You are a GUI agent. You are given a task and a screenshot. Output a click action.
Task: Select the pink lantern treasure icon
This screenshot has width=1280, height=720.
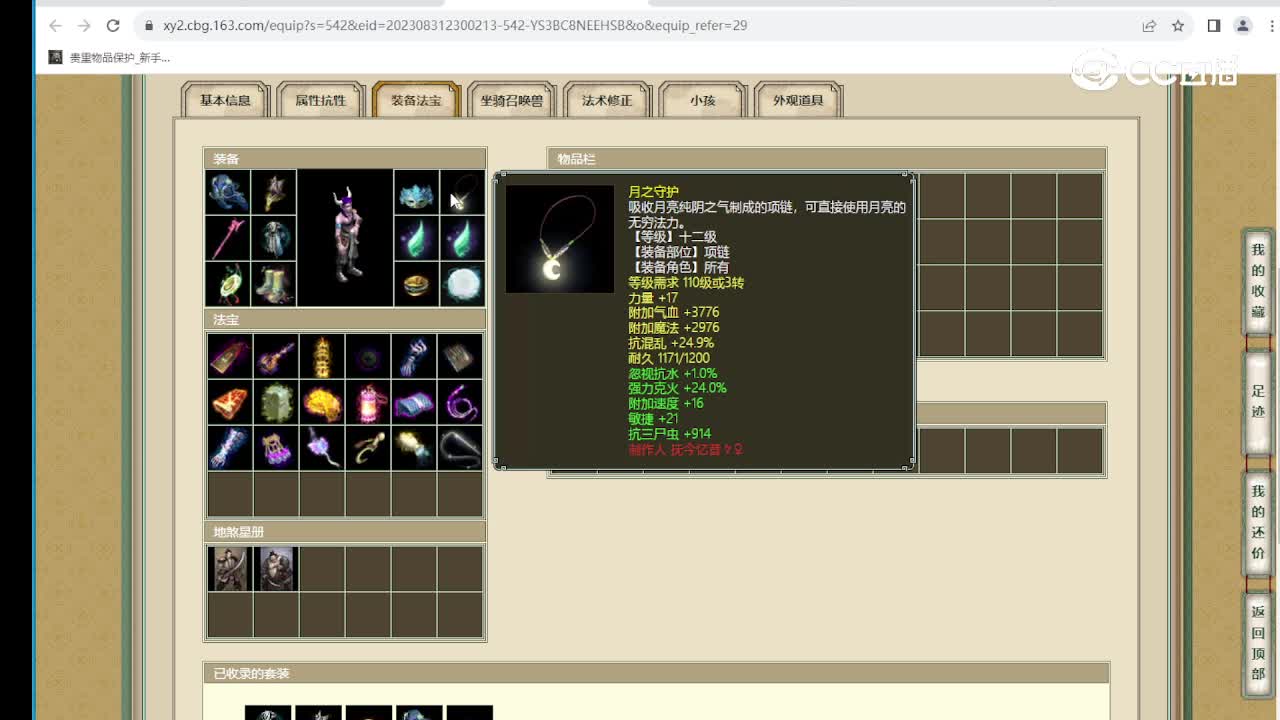(368, 402)
